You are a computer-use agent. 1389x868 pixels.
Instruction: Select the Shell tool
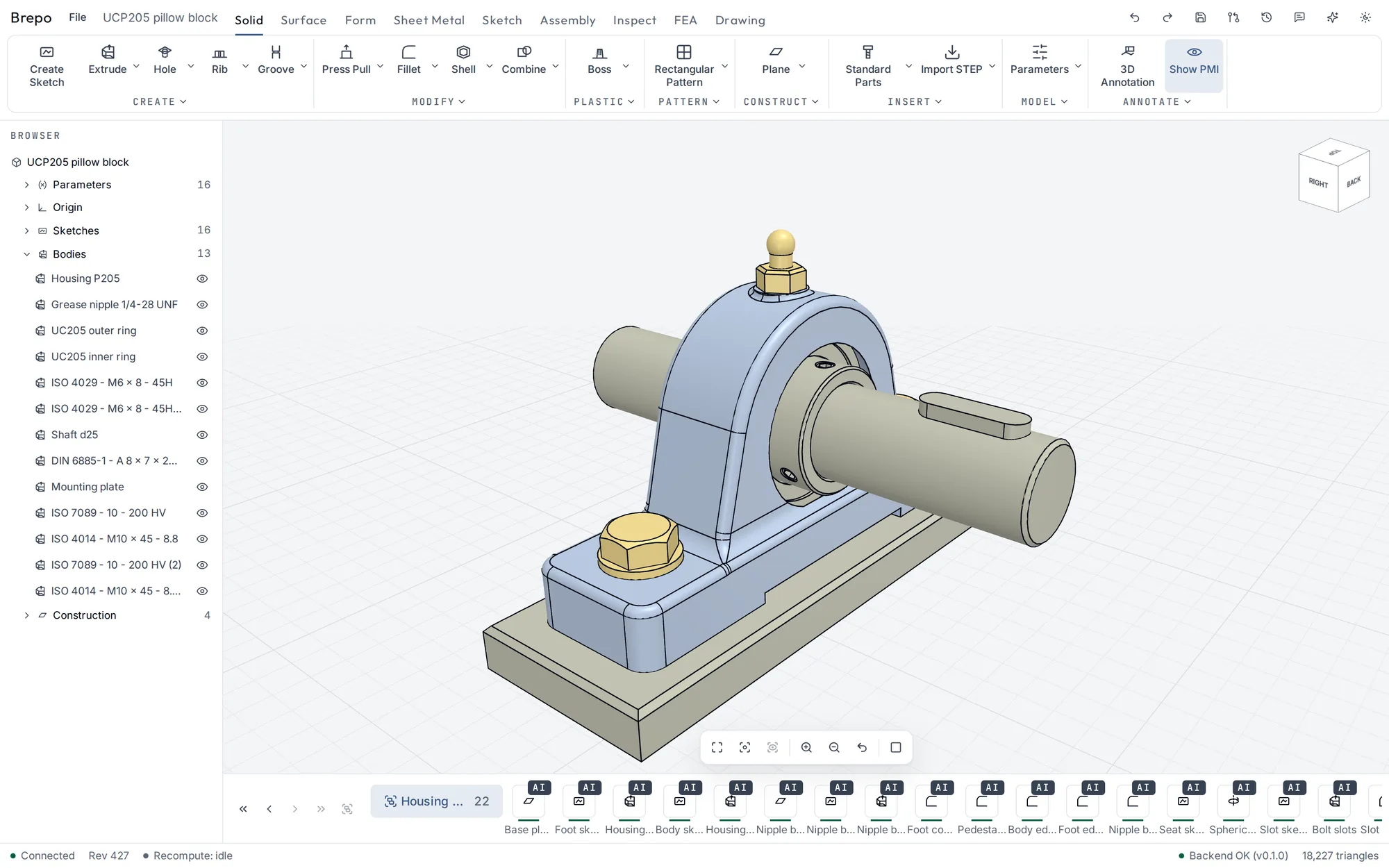463,60
